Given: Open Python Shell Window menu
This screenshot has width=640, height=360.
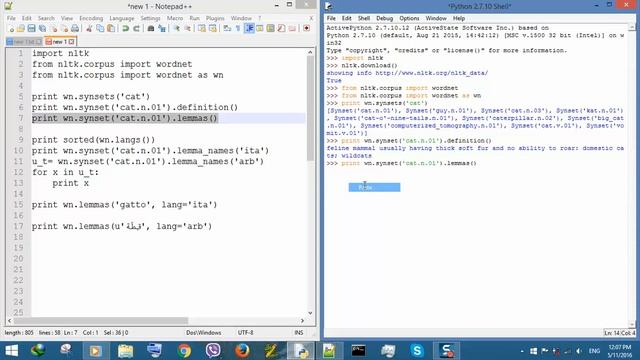Looking at the screenshot, I should pyautogui.click(x=436, y=18).
